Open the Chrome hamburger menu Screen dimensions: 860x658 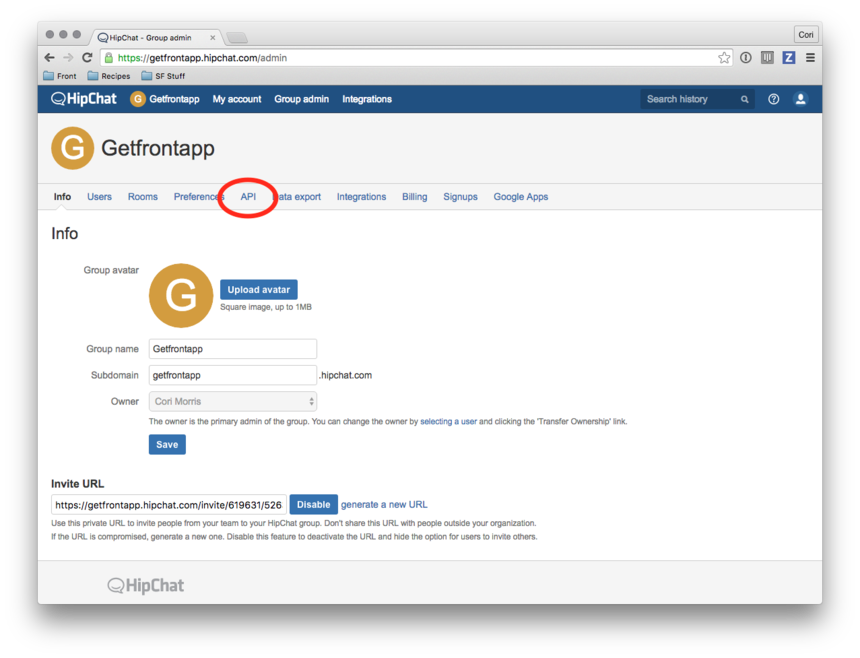[810, 58]
